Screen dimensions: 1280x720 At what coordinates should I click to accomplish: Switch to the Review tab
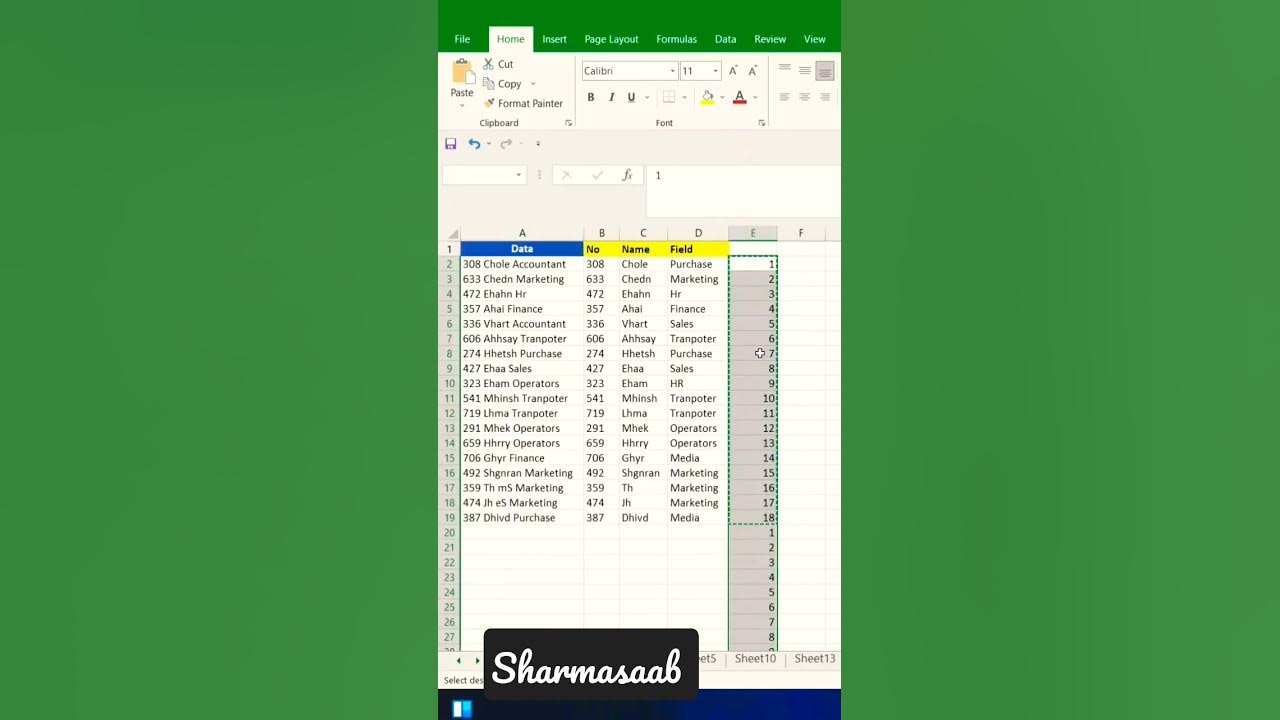pyautogui.click(x=770, y=39)
